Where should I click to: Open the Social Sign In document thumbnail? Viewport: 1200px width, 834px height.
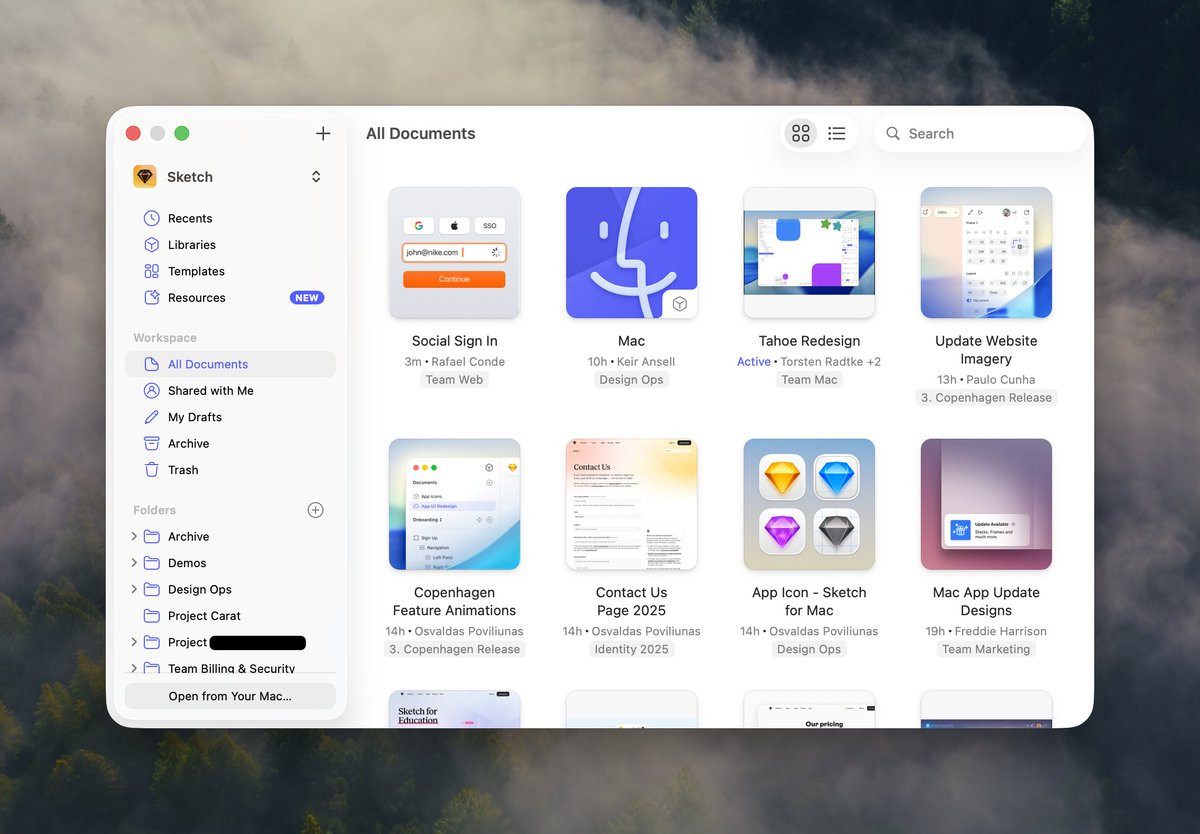point(454,253)
